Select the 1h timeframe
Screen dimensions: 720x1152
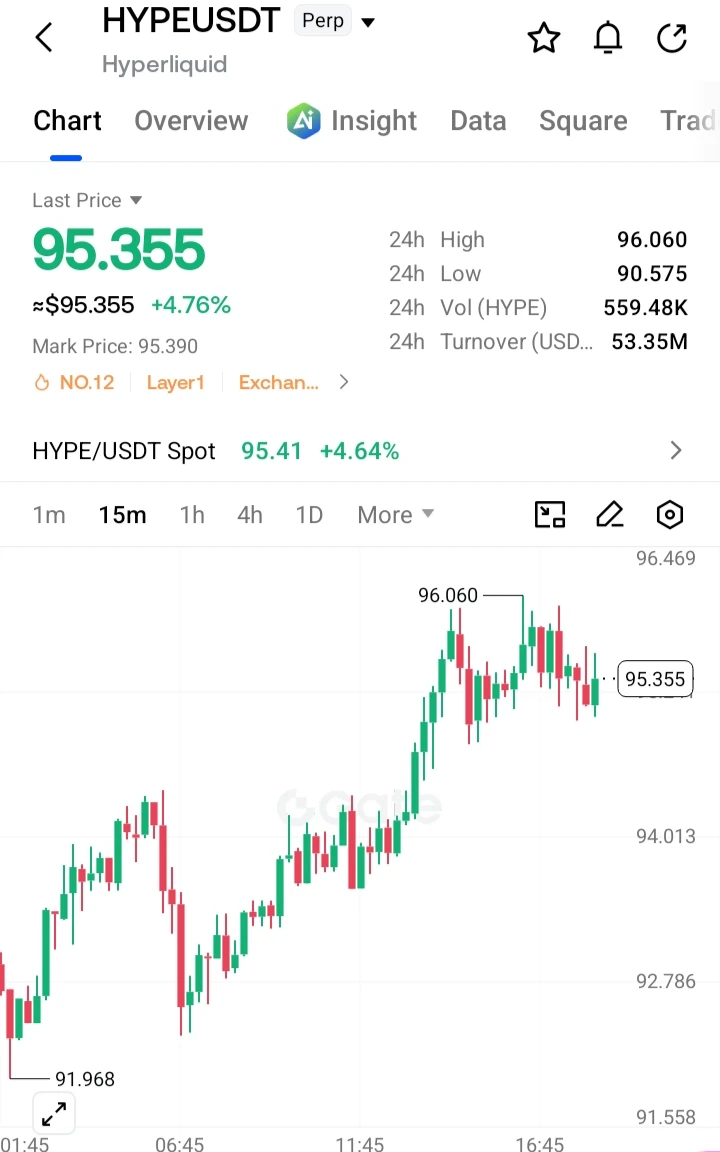tap(192, 514)
